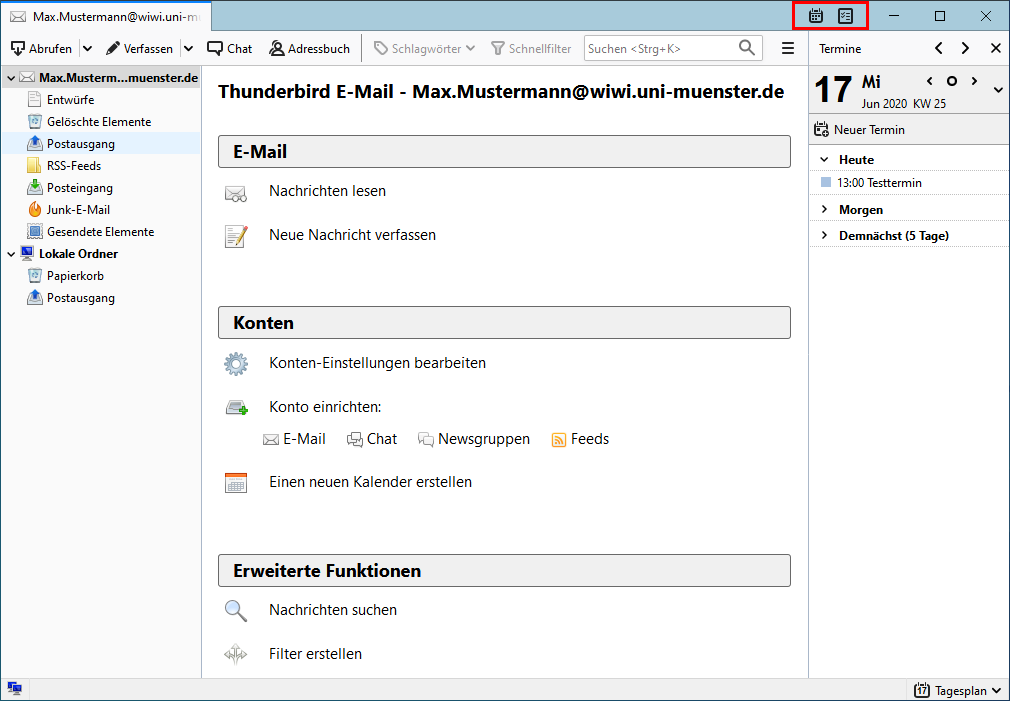The image size is (1010, 701).
Task: Click the online status icon in status bar
Action: (x=14, y=689)
